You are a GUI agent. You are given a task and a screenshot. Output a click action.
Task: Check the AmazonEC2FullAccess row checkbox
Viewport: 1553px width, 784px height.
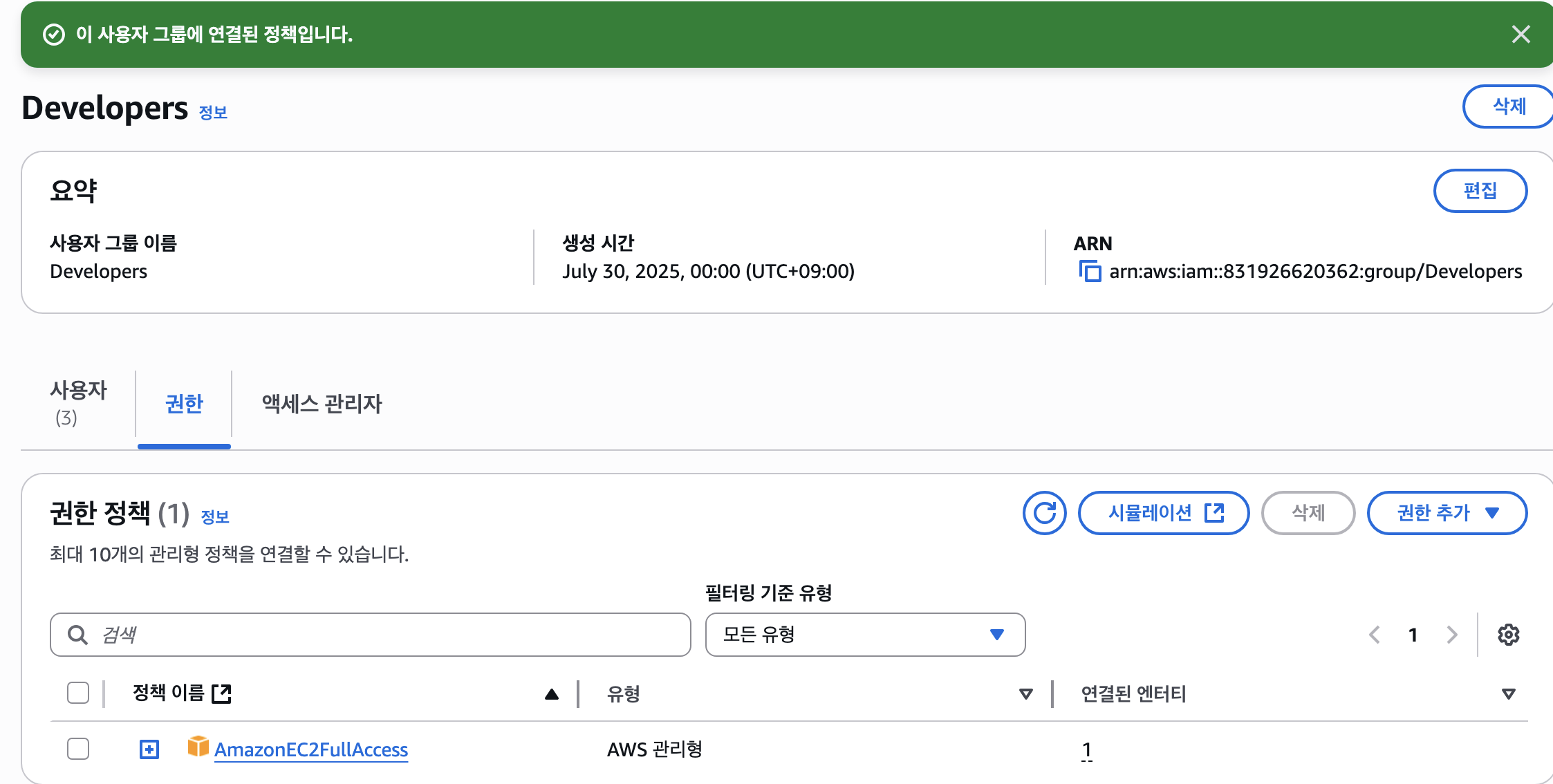78,749
